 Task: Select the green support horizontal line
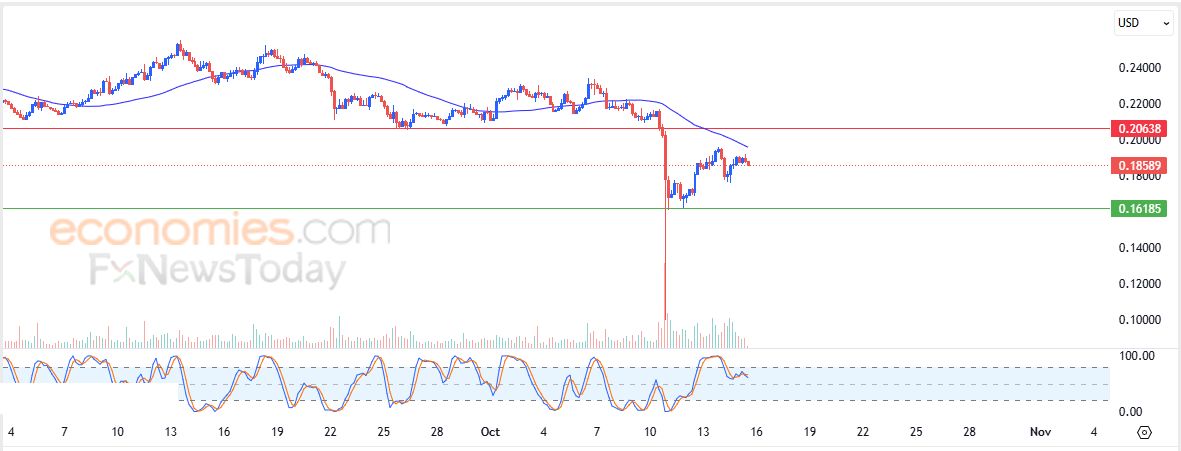click(400, 208)
